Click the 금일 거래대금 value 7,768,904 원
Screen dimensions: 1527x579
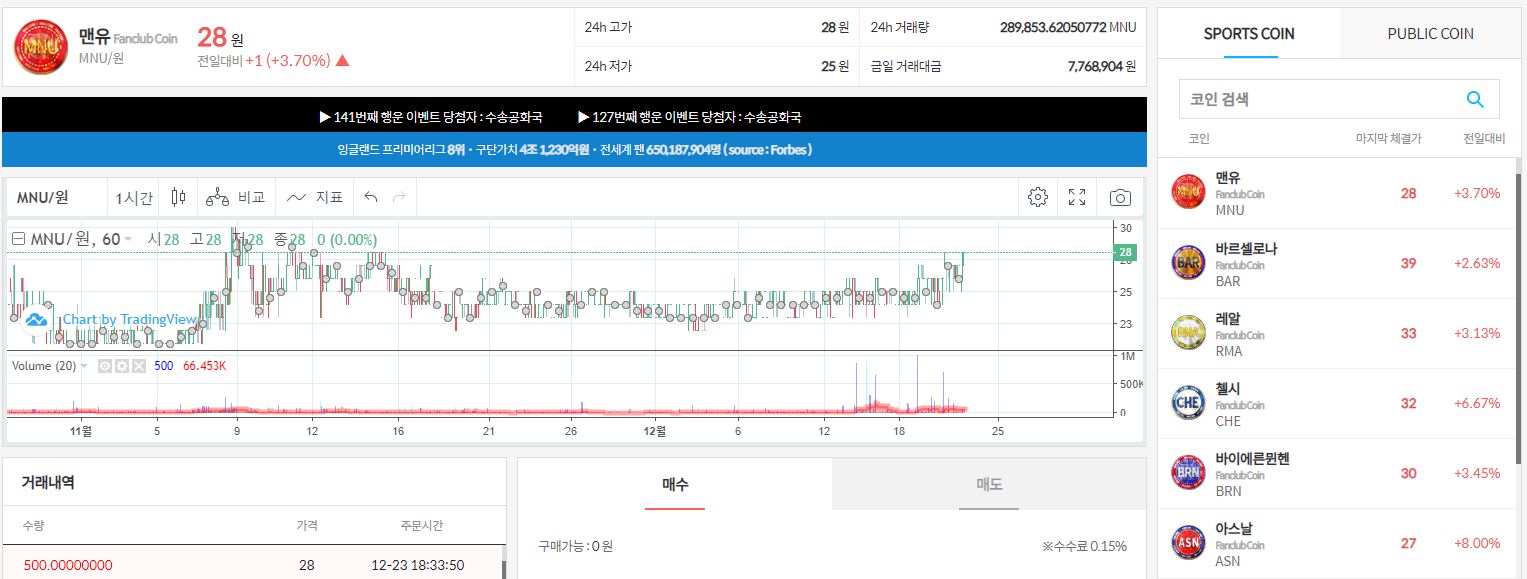coord(1102,66)
